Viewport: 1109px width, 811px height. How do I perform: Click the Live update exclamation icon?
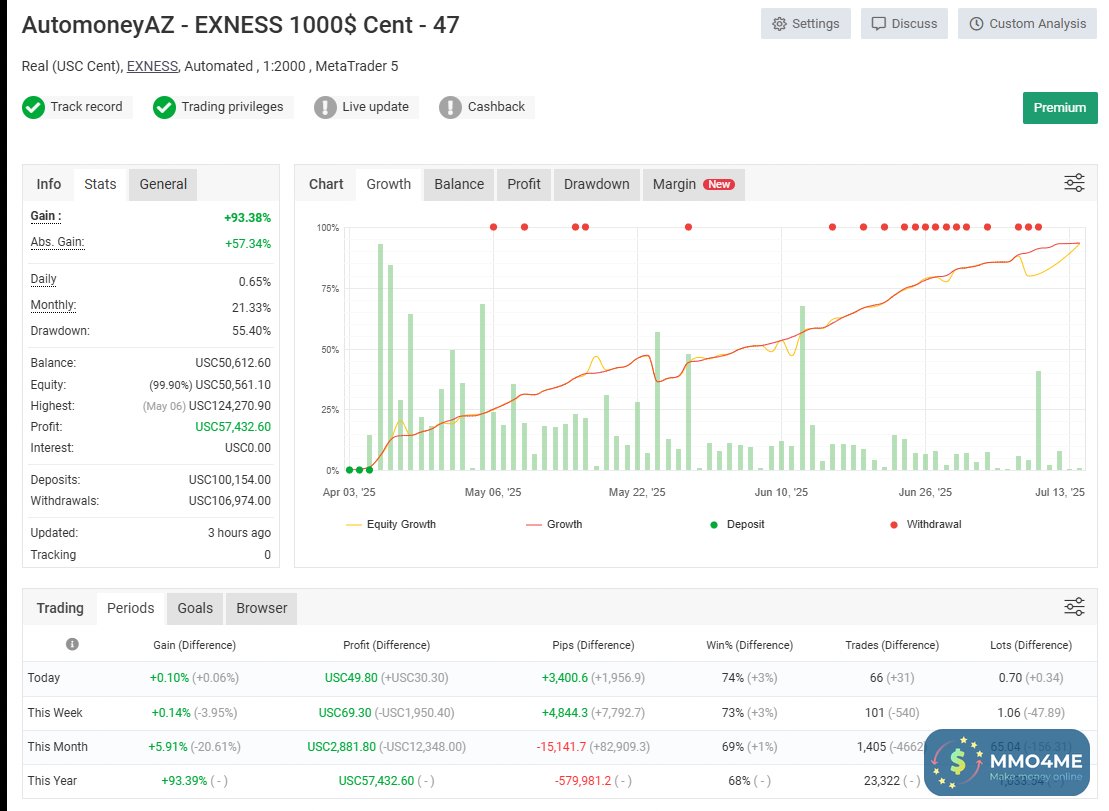tap(325, 107)
